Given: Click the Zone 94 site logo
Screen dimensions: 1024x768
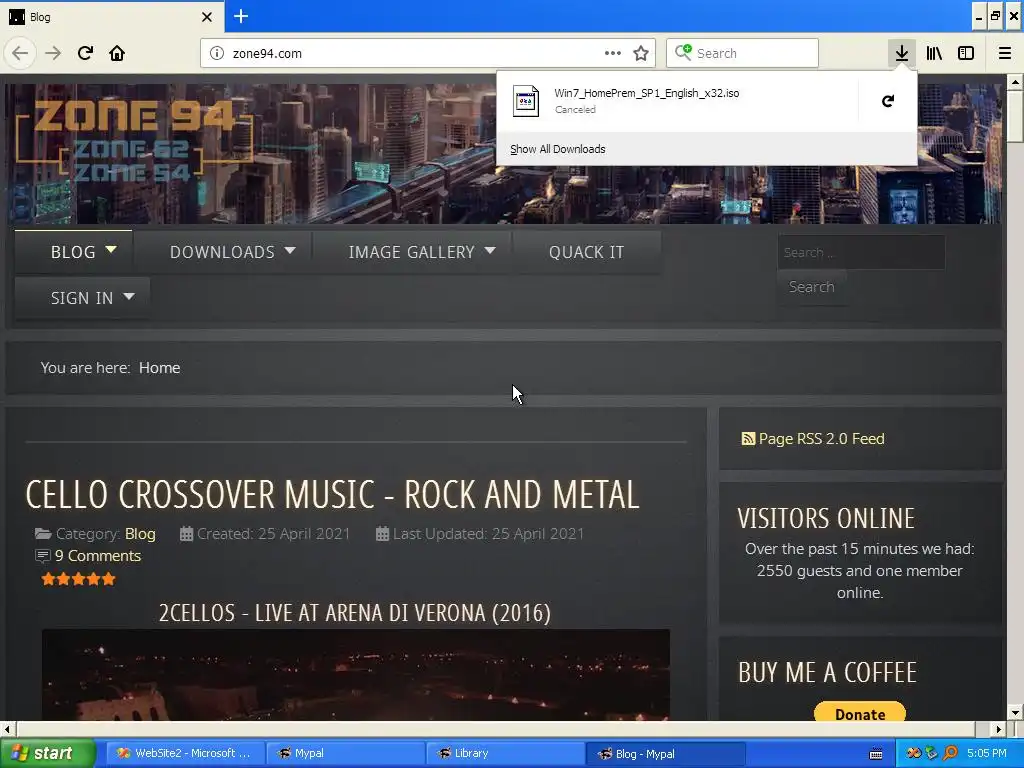Looking at the screenshot, I should pos(133,142).
